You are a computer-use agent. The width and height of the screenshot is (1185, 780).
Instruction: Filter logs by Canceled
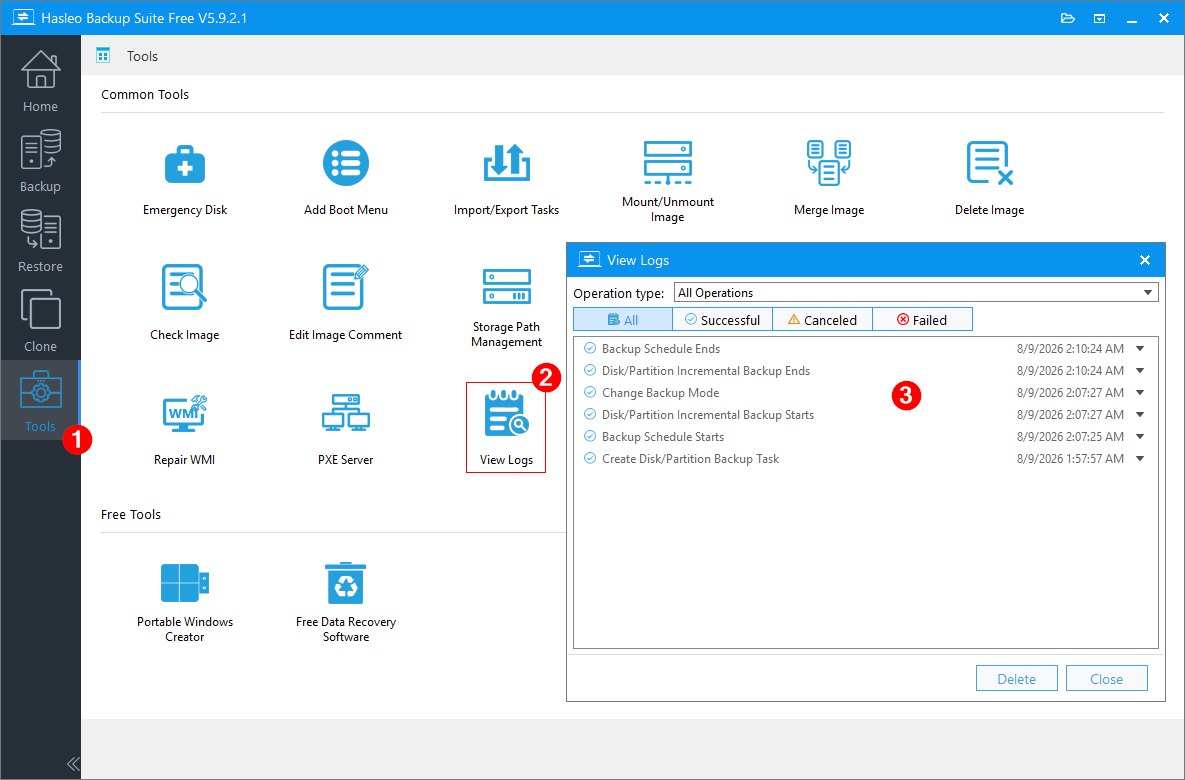coord(822,320)
